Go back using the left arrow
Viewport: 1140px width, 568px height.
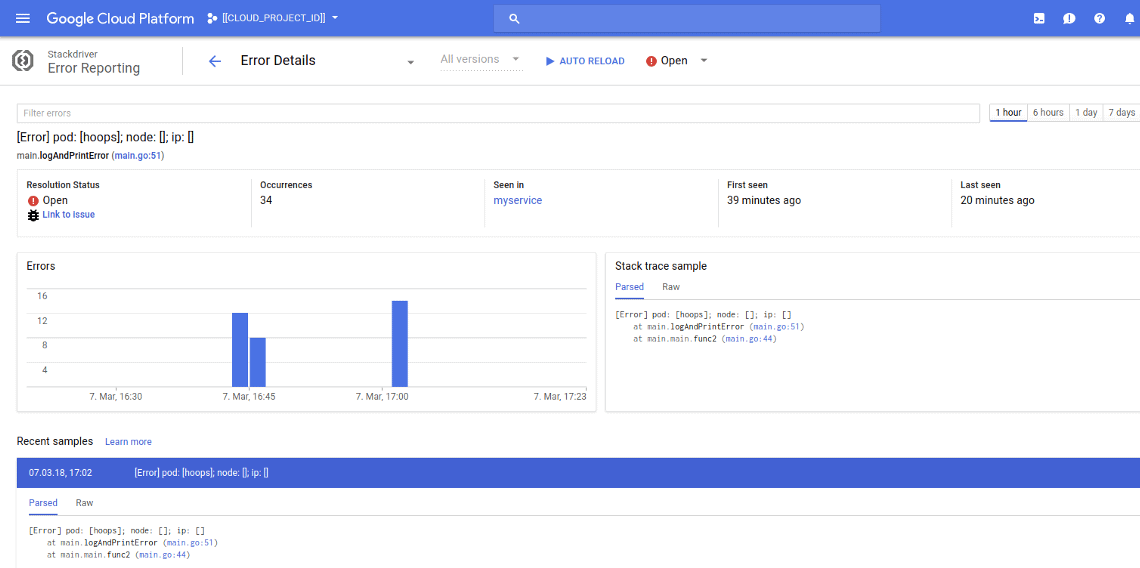214,61
